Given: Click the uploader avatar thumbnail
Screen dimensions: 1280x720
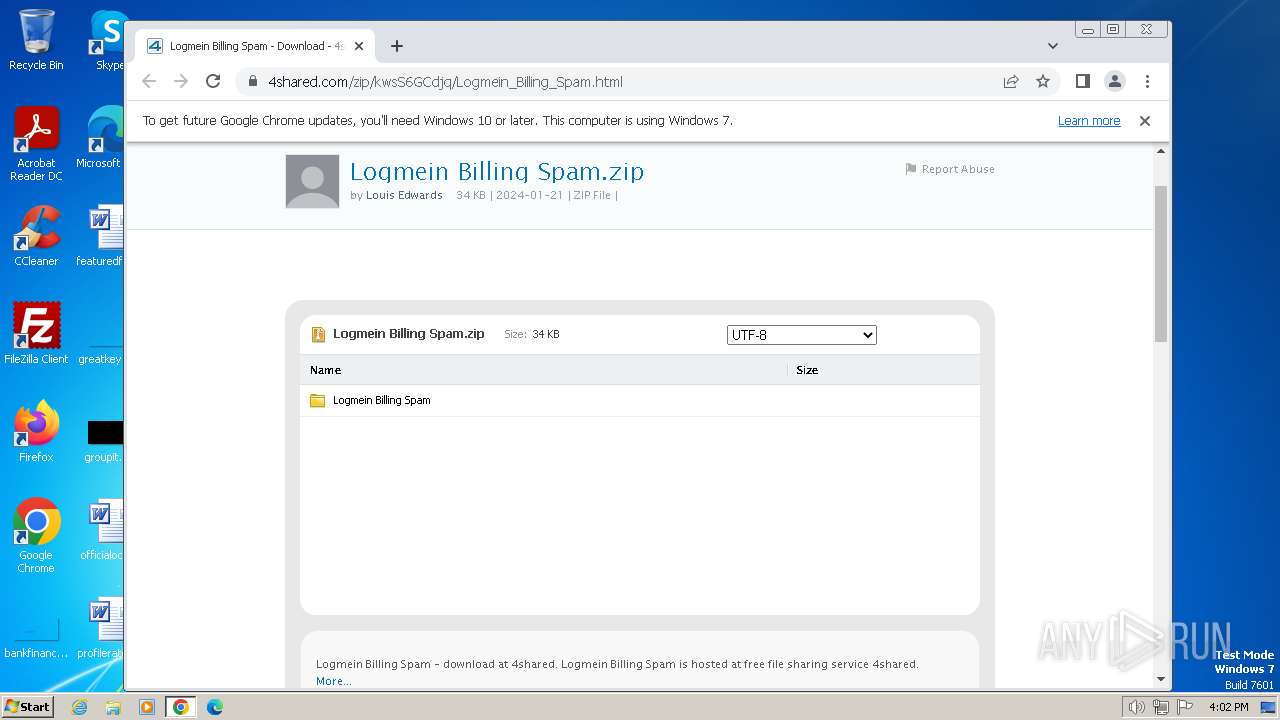Looking at the screenshot, I should [x=312, y=181].
